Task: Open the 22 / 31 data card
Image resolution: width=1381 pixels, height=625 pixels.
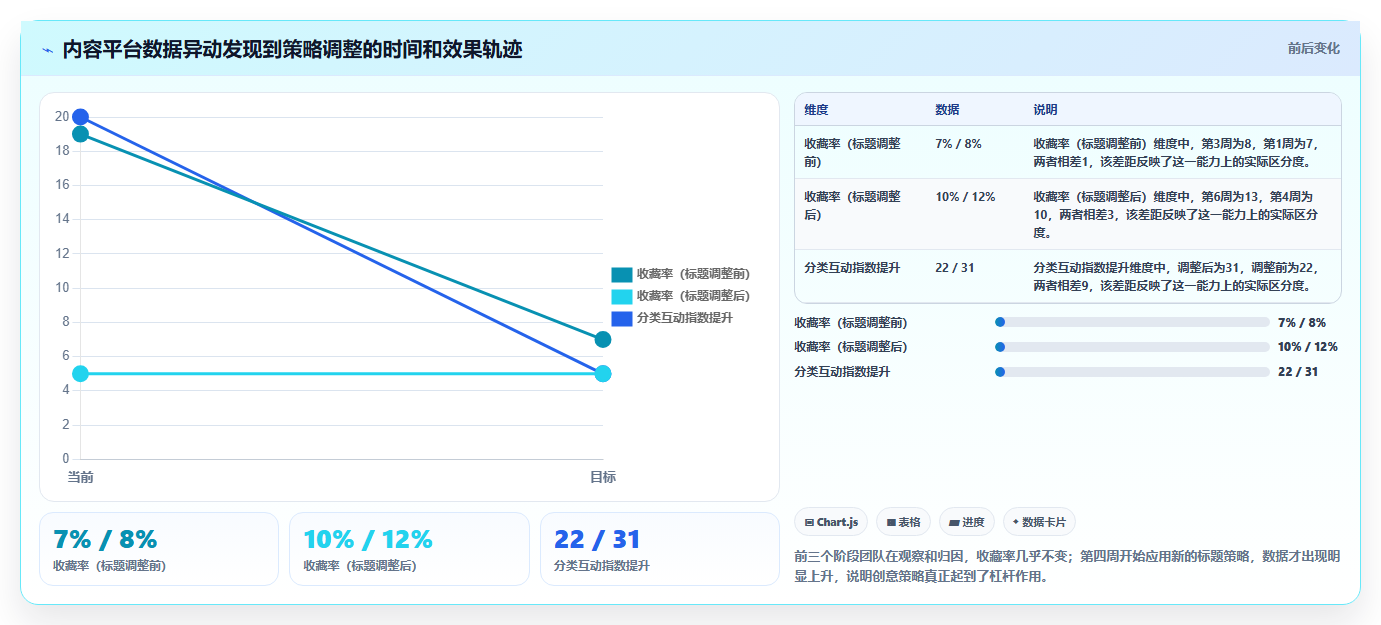Action: click(x=659, y=549)
